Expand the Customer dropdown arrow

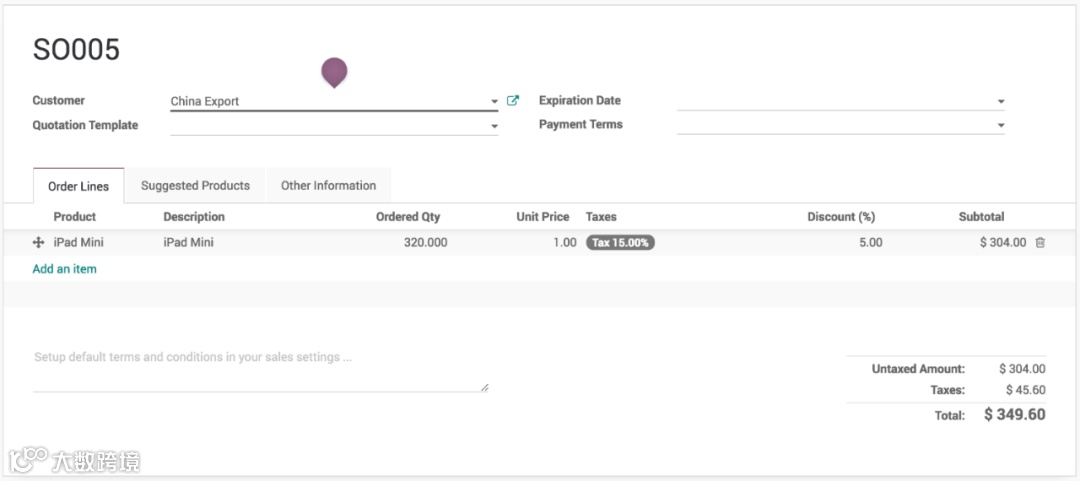tap(494, 102)
